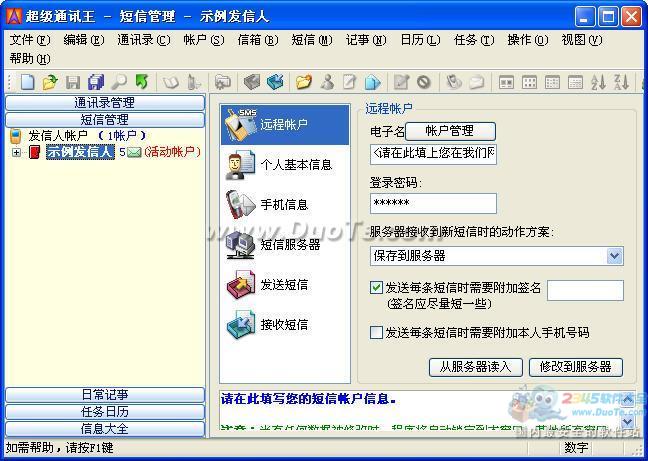Toggle 发送每条短信时需要附加签名 checkbox

coord(376,287)
